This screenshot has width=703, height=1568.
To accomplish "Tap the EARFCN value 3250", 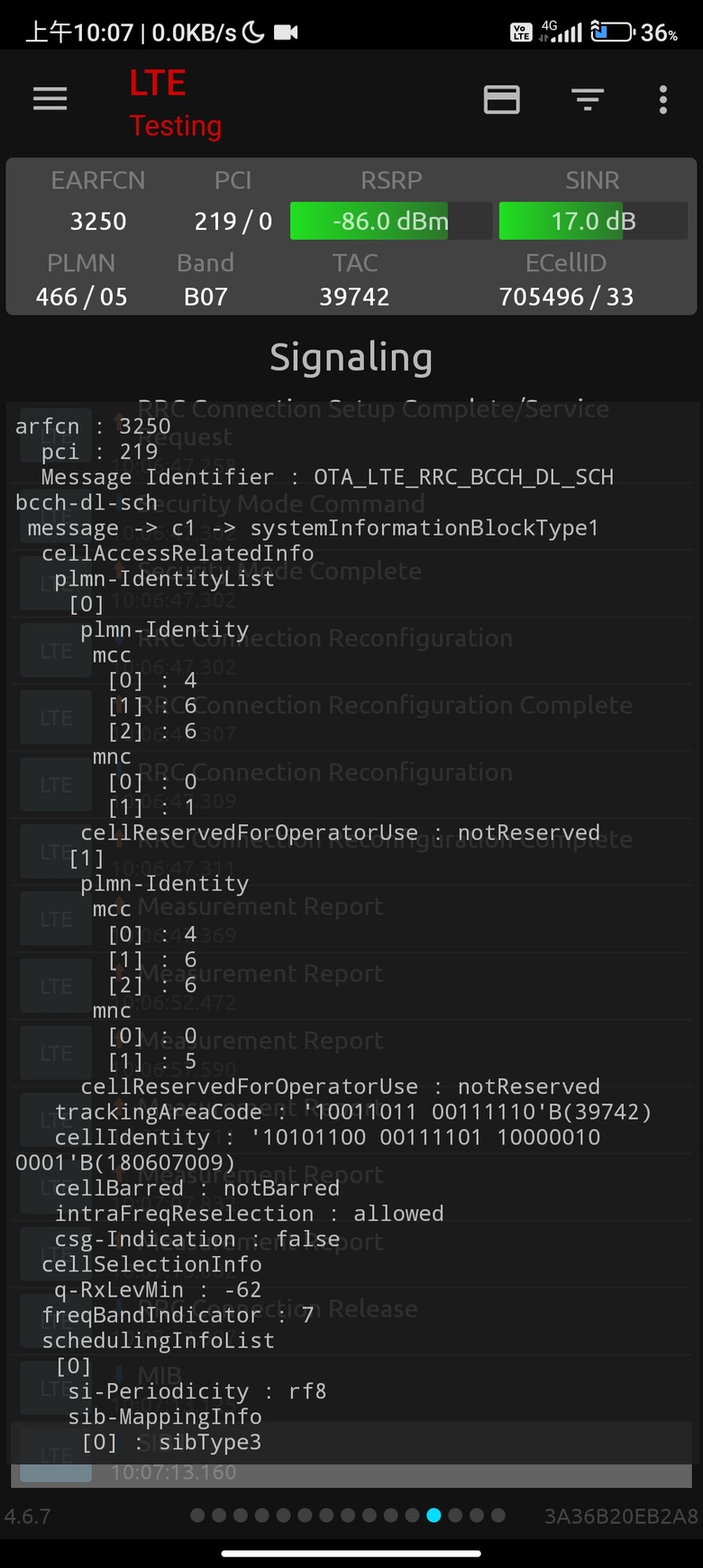I will point(98,221).
